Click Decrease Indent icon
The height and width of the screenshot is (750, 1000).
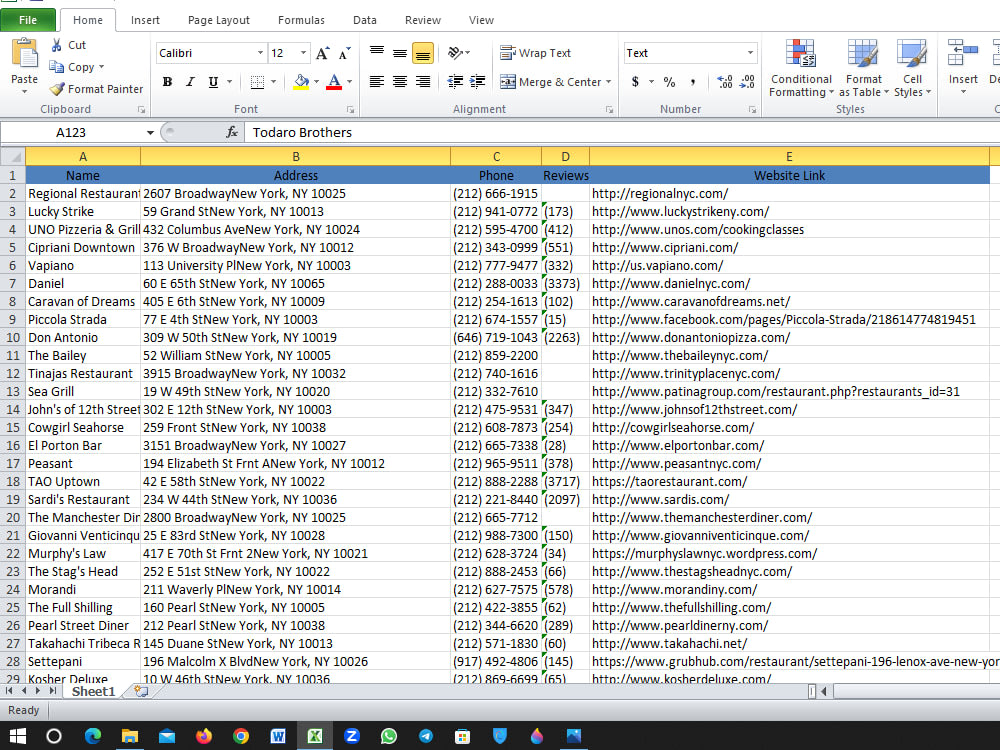point(455,82)
